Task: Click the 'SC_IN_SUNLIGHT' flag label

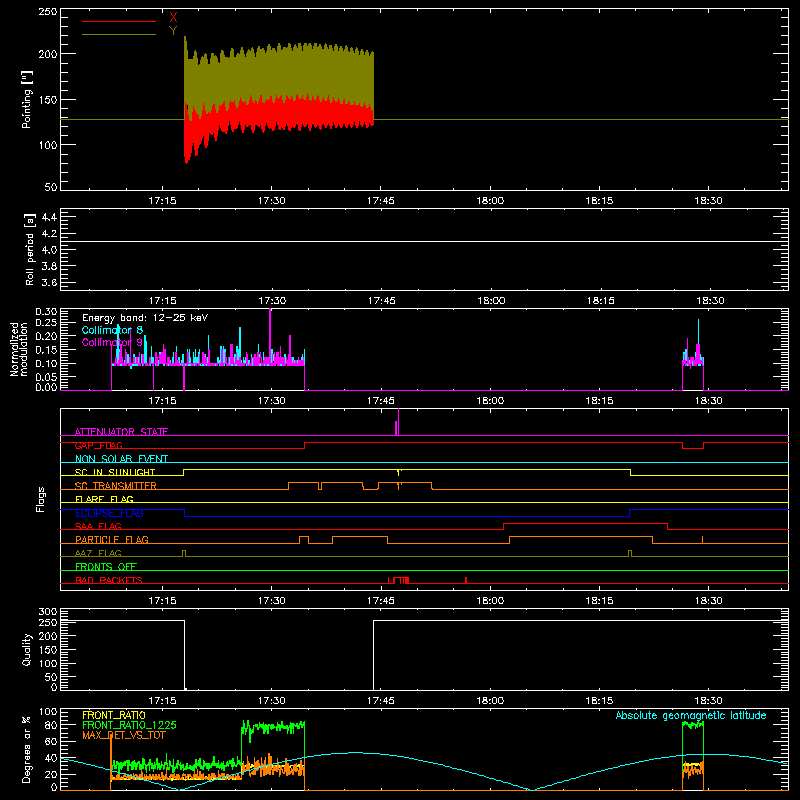Action: (115, 472)
